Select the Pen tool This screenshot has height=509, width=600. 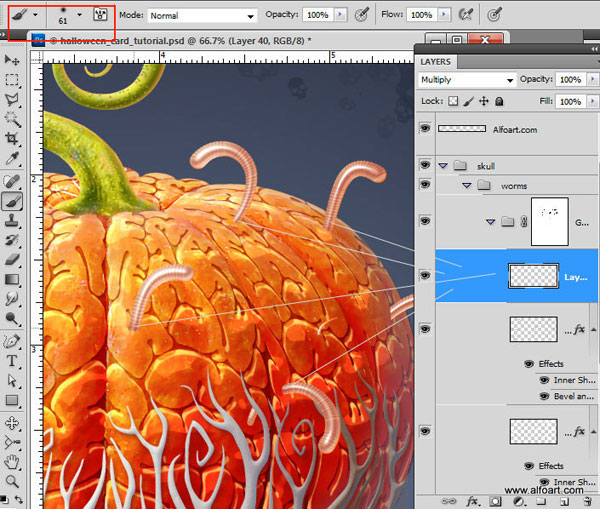11,341
